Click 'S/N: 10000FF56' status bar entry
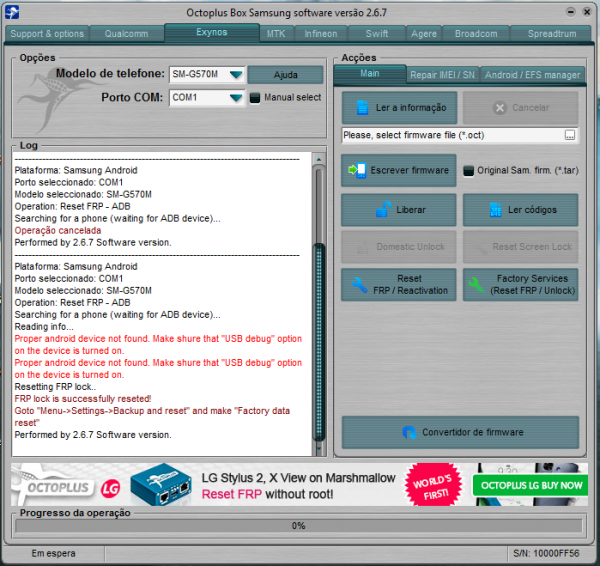Screen dimensions: 600x566 (546, 553)
